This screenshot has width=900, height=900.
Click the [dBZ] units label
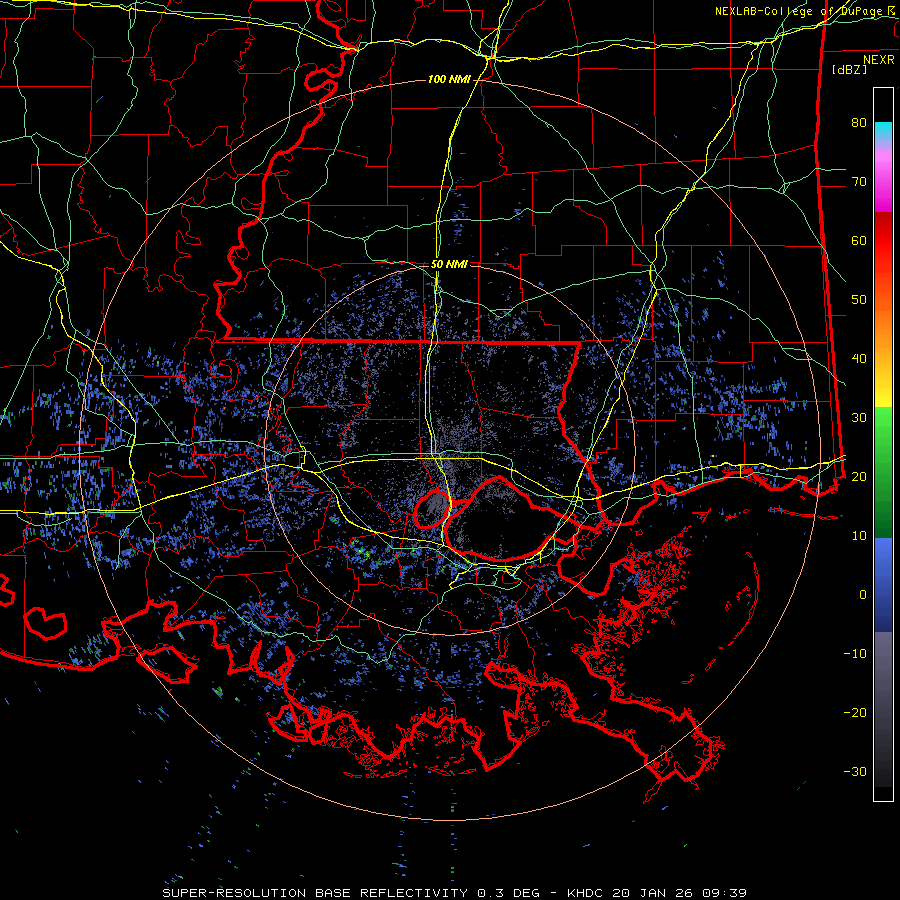tap(849, 69)
